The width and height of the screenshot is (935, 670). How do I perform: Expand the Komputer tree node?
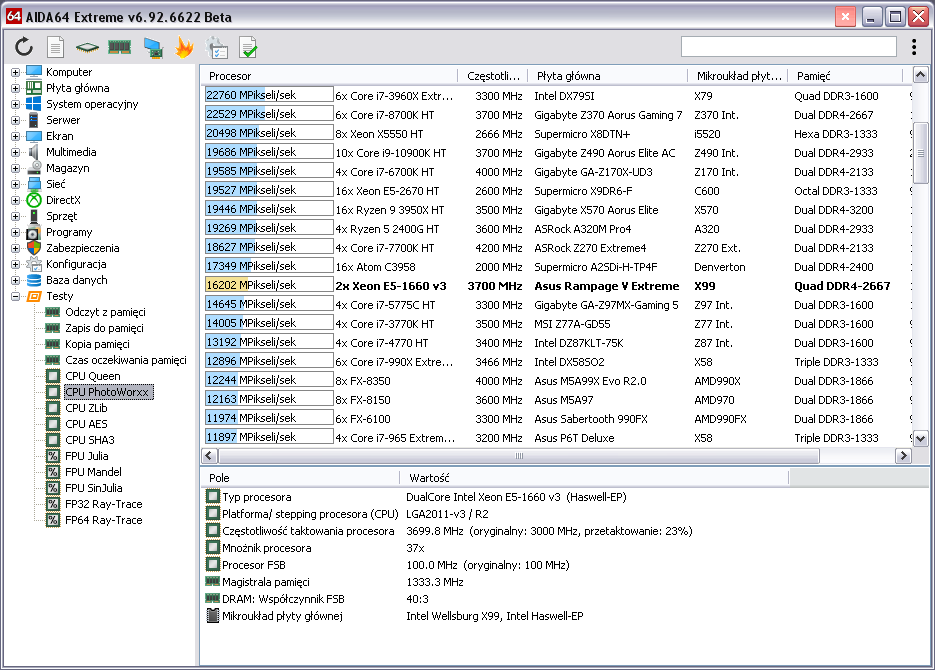[15, 72]
